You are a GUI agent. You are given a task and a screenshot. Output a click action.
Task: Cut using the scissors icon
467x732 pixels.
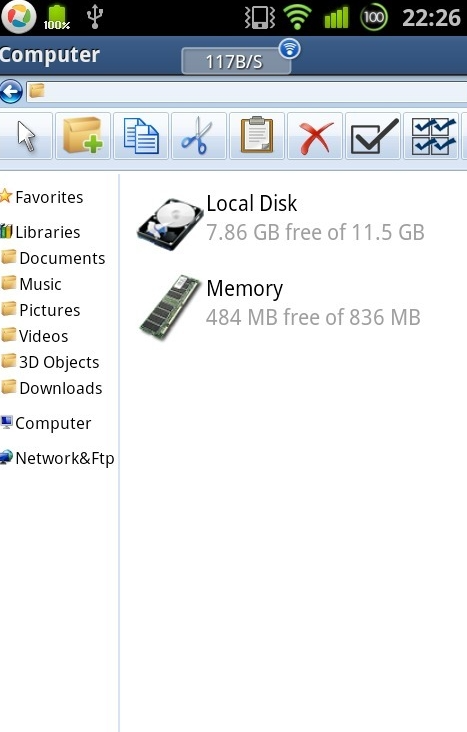(x=199, y=136)
